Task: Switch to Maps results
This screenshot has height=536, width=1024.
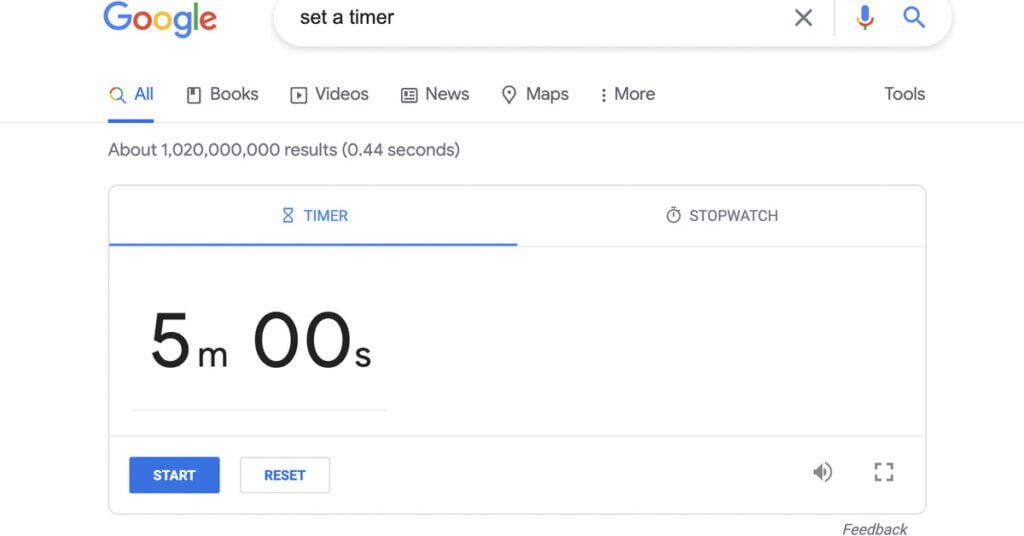Action: (535, 94)
